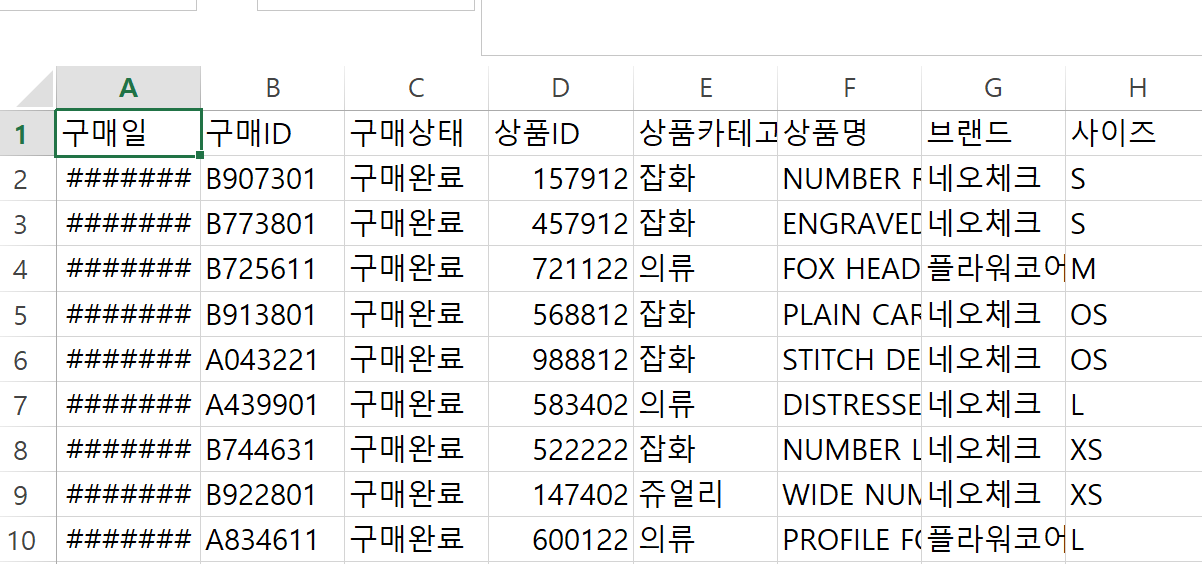Select cell B922801
1202x564 pixels.
(273, 494)
